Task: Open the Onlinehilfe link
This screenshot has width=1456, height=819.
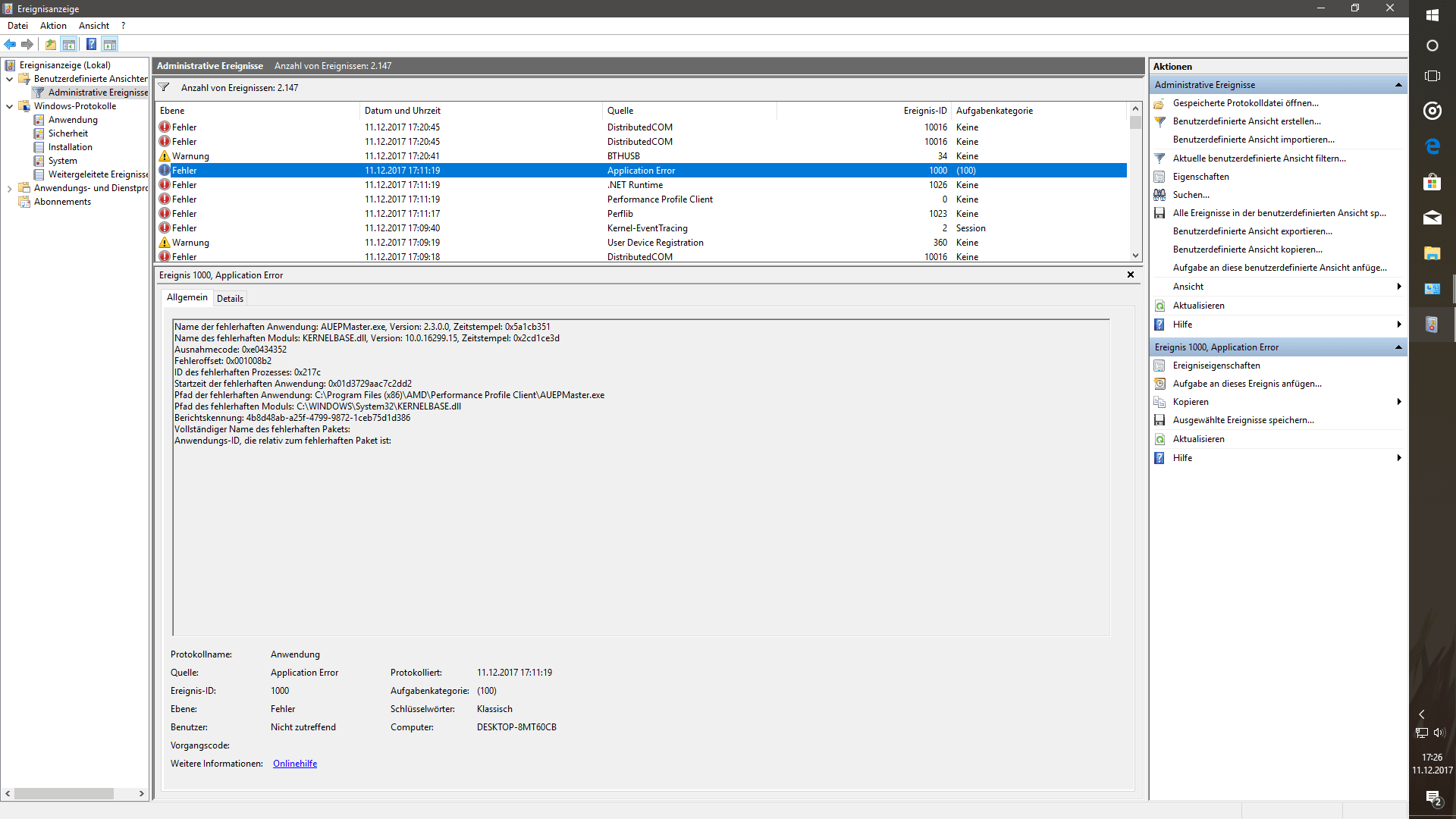Action: pyautogui.click(x=295, y=764)
